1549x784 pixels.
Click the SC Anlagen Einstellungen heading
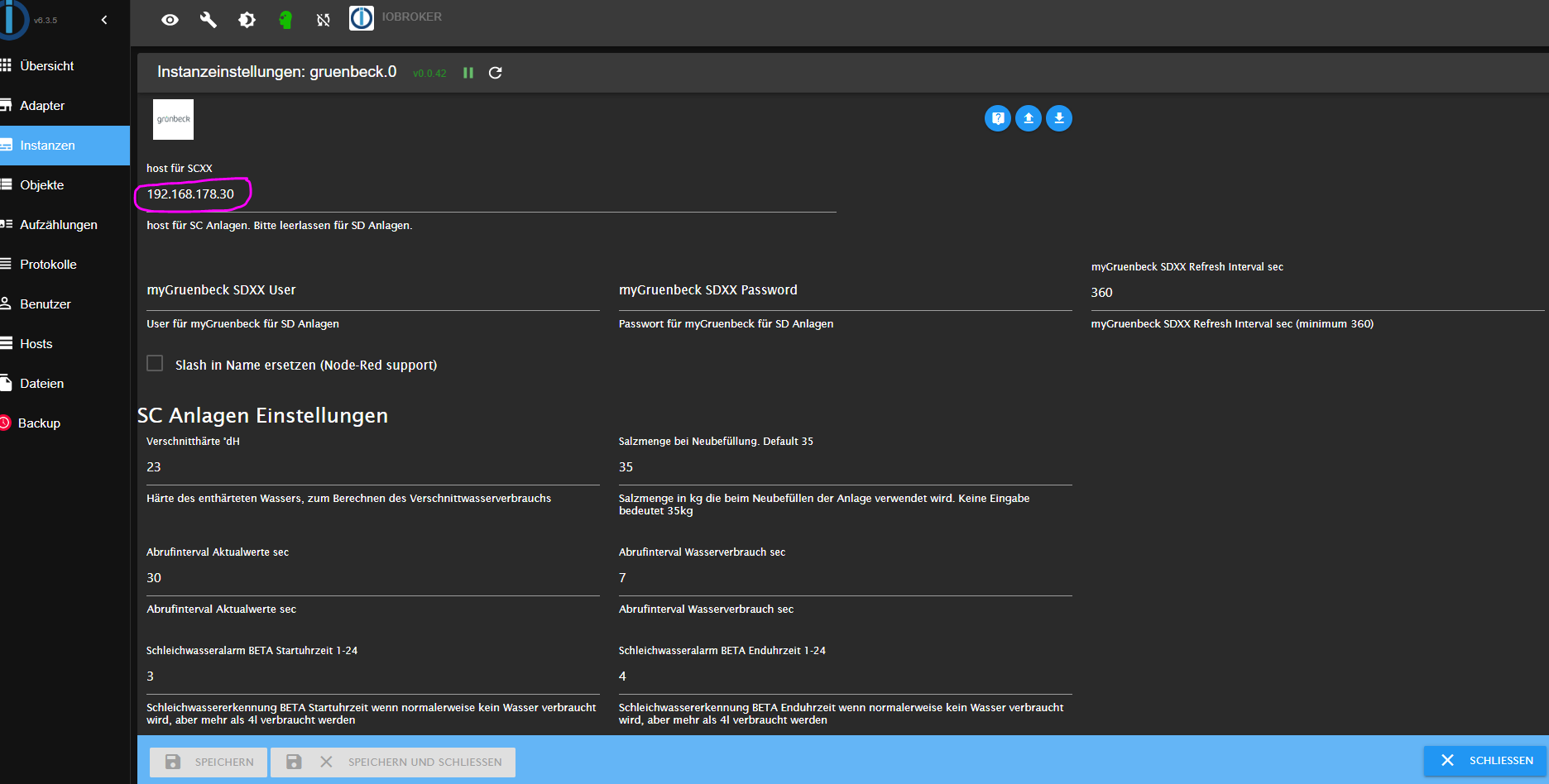tap(262, 415)
